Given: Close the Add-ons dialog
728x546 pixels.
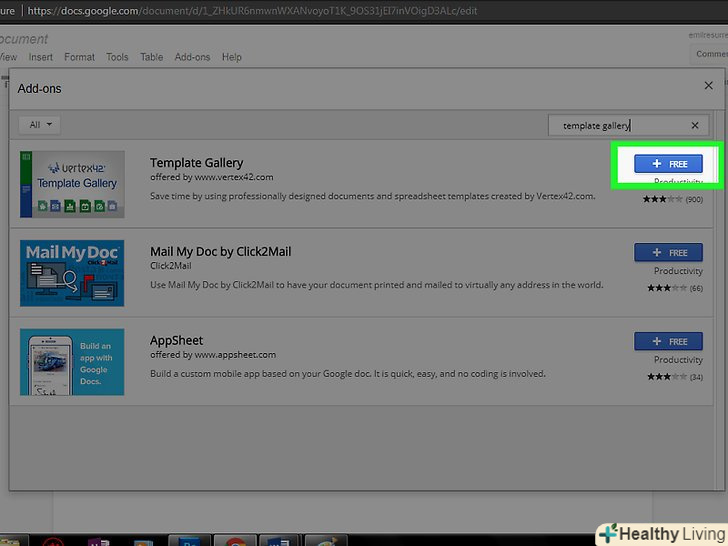Looking at the screenshot, I should coord(708,87).
